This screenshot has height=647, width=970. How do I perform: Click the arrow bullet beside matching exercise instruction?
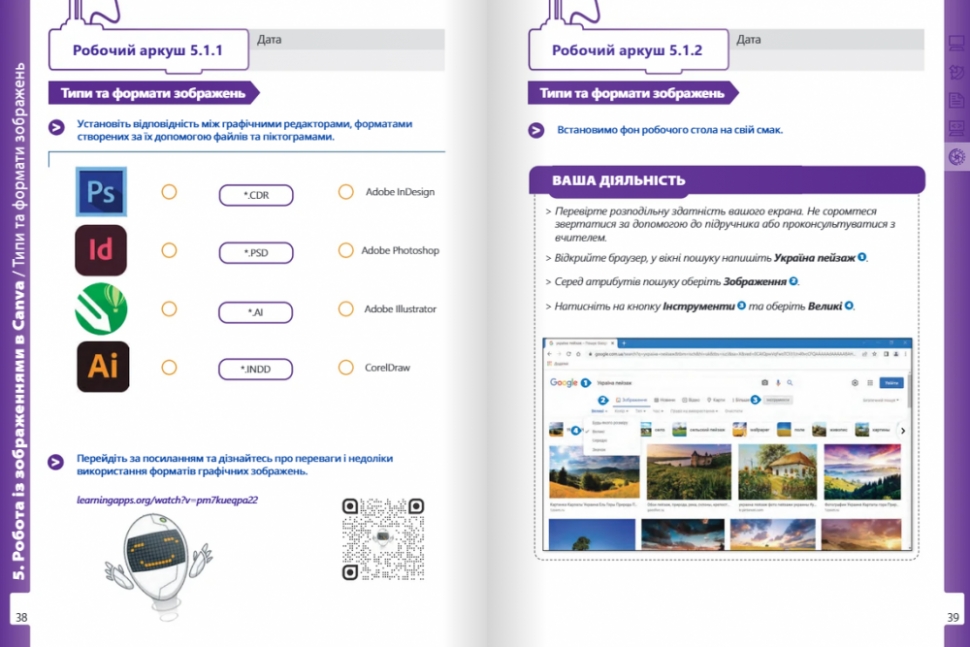[x=56, y=127]
